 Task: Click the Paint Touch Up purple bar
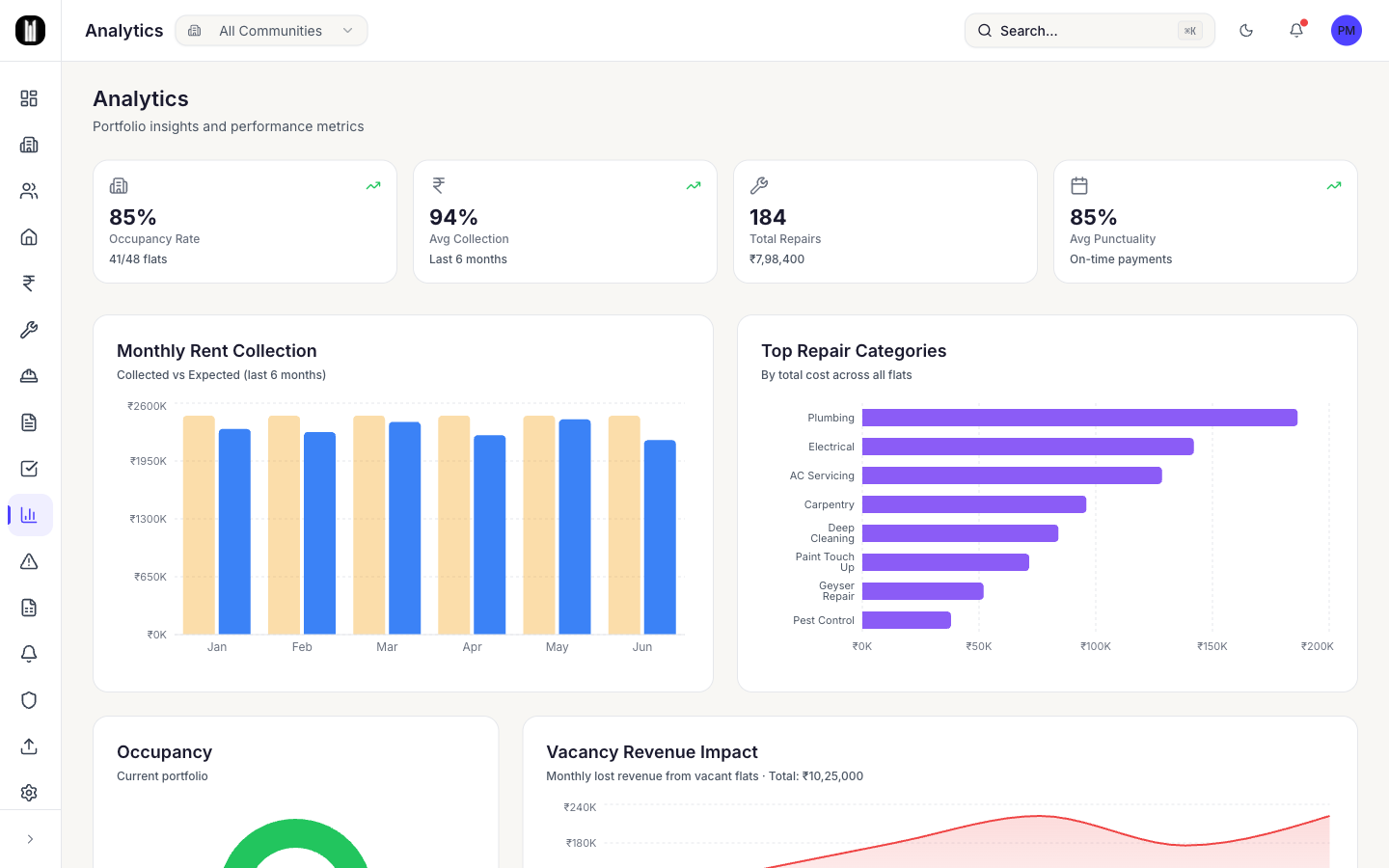click(x=945, y=562)
